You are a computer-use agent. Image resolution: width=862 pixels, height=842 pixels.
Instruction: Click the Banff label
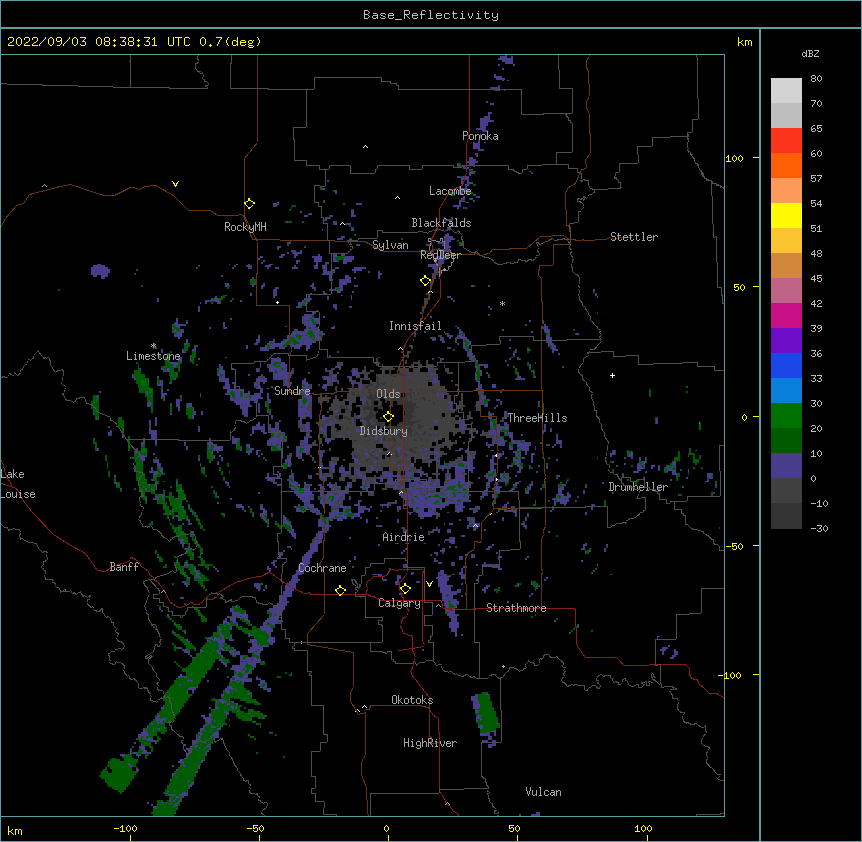[x=124, y=567]
